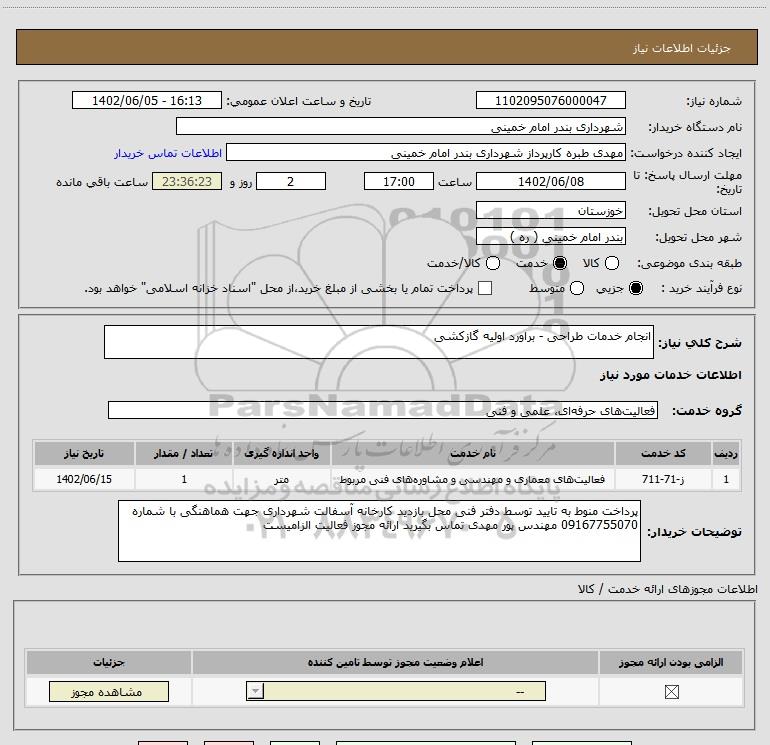Click the buyer organization name field

pyautogui.click(x=401, y=126)
